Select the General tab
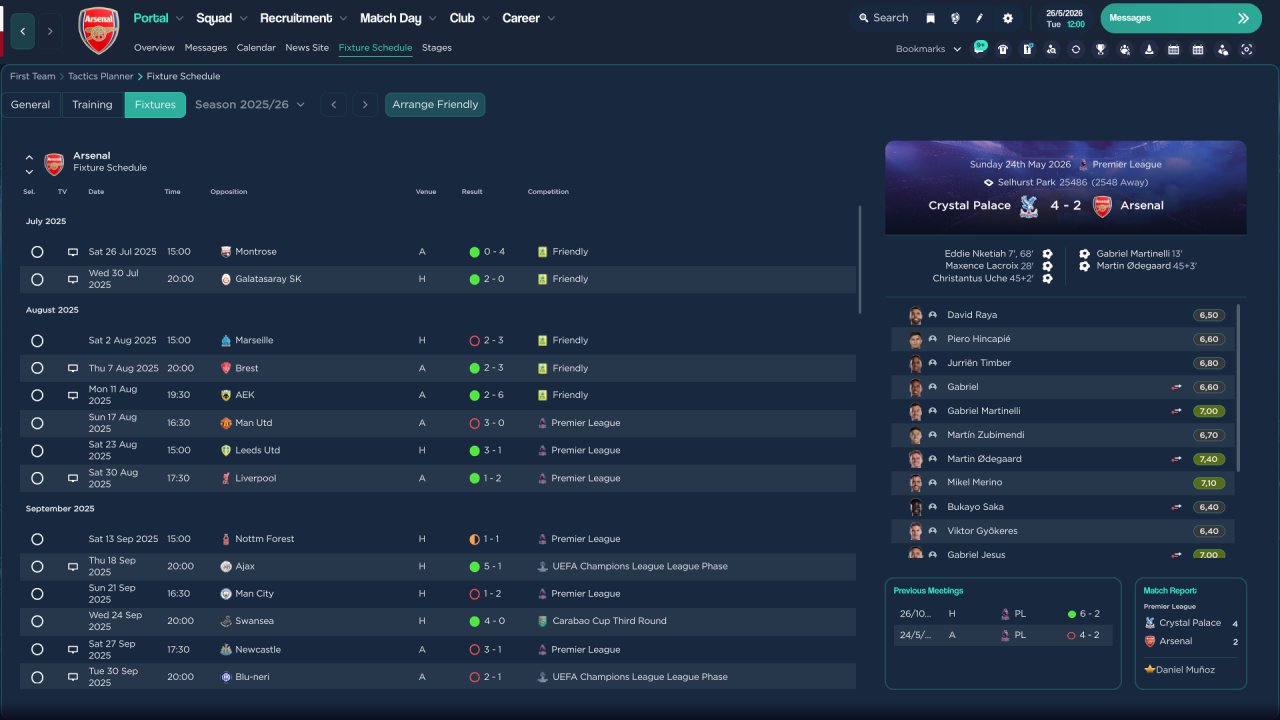1280x720 pixels. click(31, 105)
